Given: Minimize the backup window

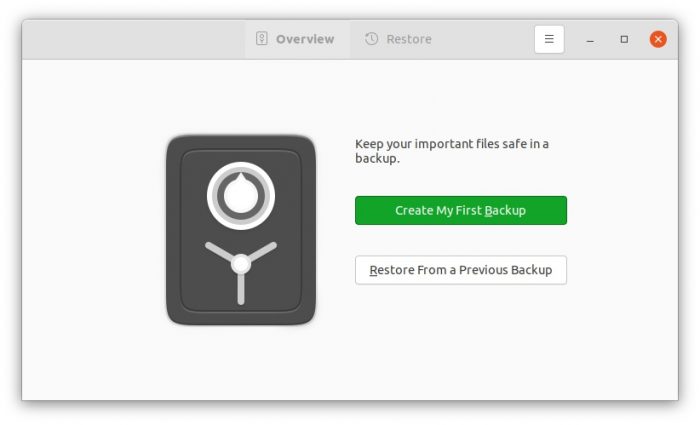Looking at the screenshot, I should [x=591, y=39].
